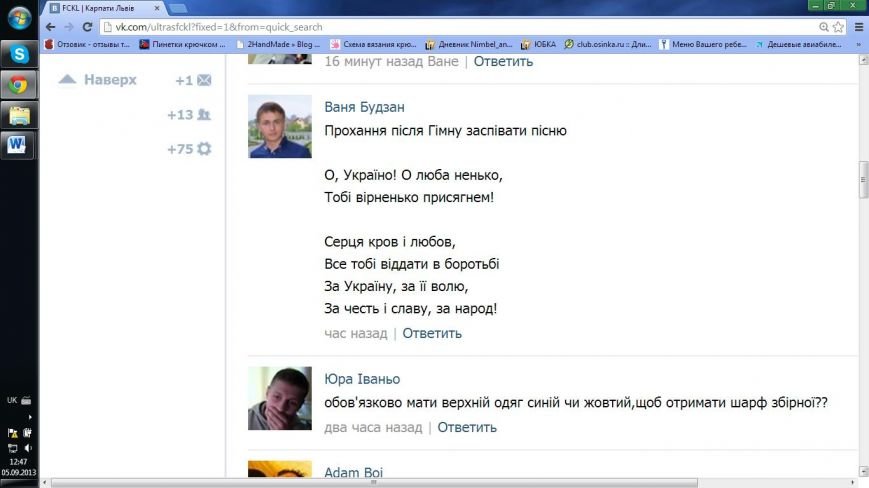This screenshot has height=488, width=869.
Task: Expand the bookmarks bar overflow chevron
Action: pyautogui.click(x=858, y=44)
